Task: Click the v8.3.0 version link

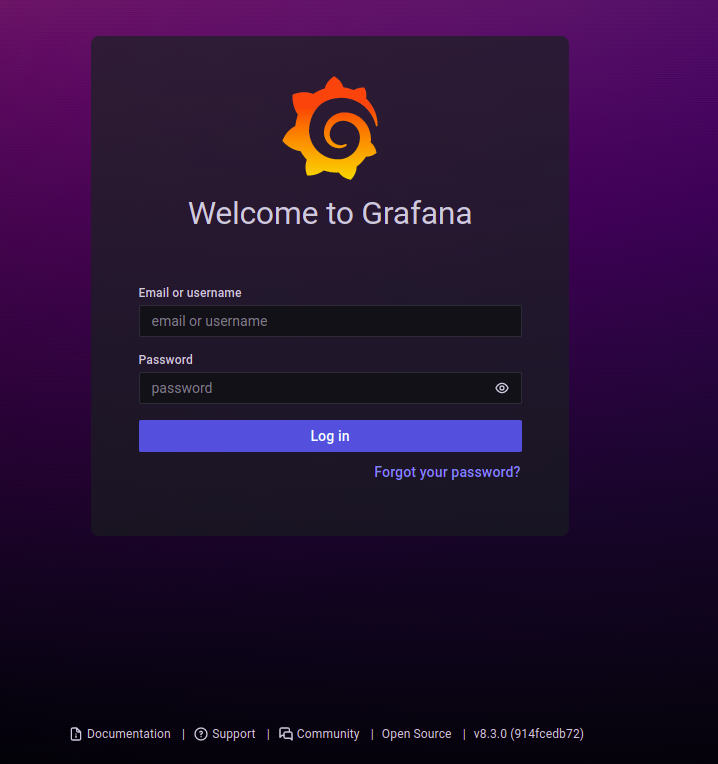Action: point(490,734)
